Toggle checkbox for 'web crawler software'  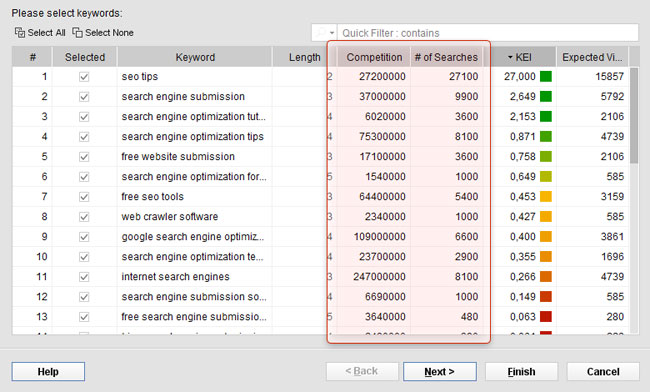coord(84,217)
